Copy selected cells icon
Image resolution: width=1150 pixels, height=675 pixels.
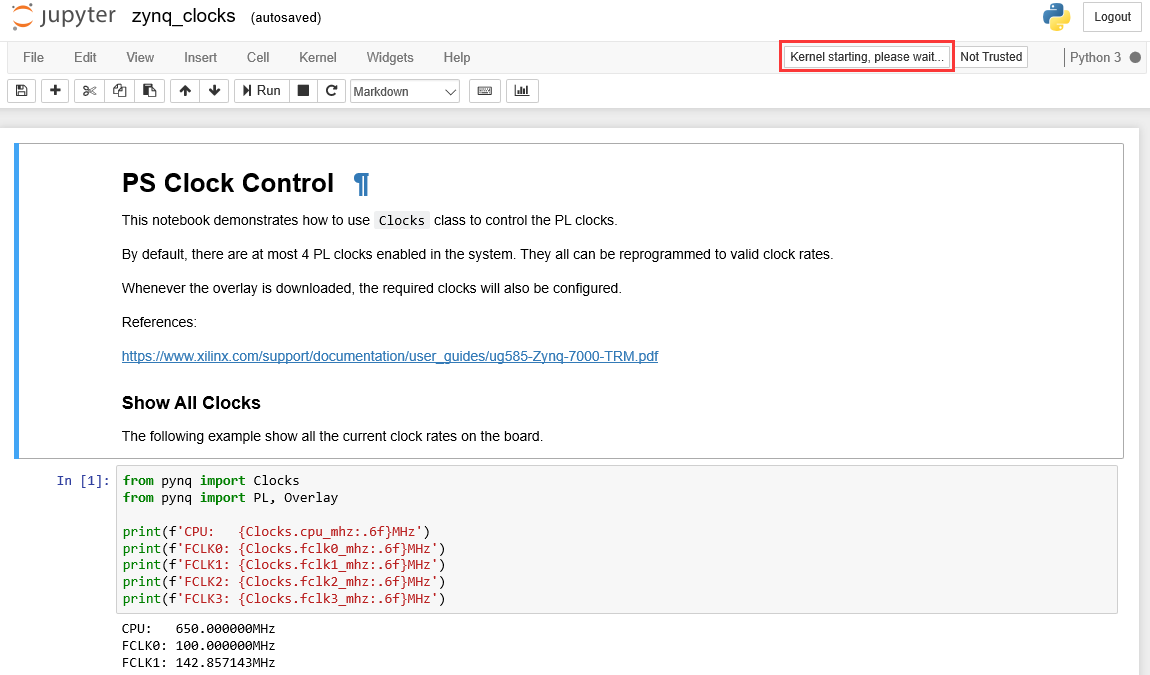coord(120,91)
